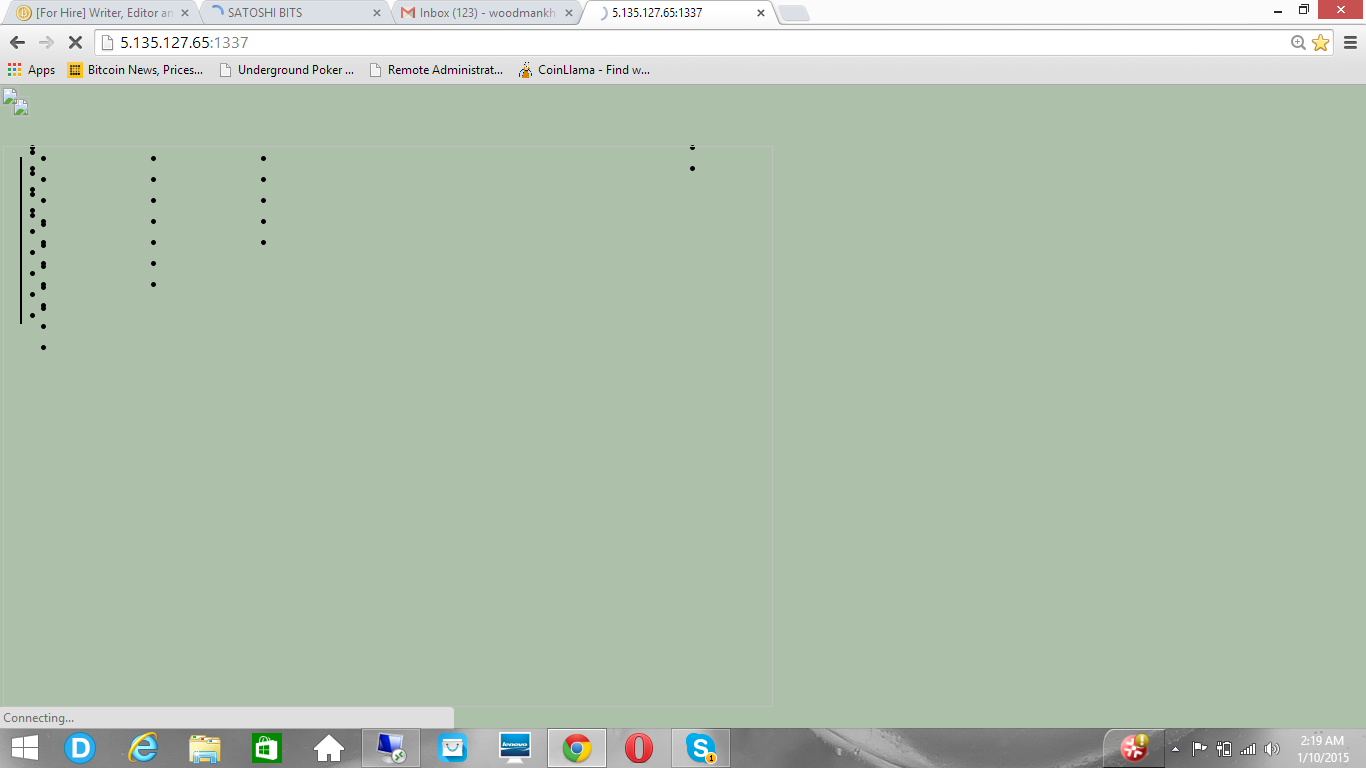Open the Chrome hamburger menu
The width and height of the screenshot is (1366, 768).
coord(1350,43)
